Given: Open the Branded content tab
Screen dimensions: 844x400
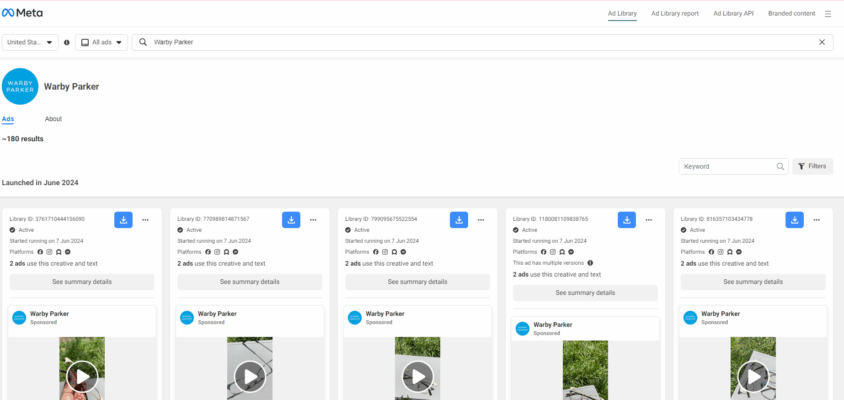Looking at the screenshot, I should (791, 14).
